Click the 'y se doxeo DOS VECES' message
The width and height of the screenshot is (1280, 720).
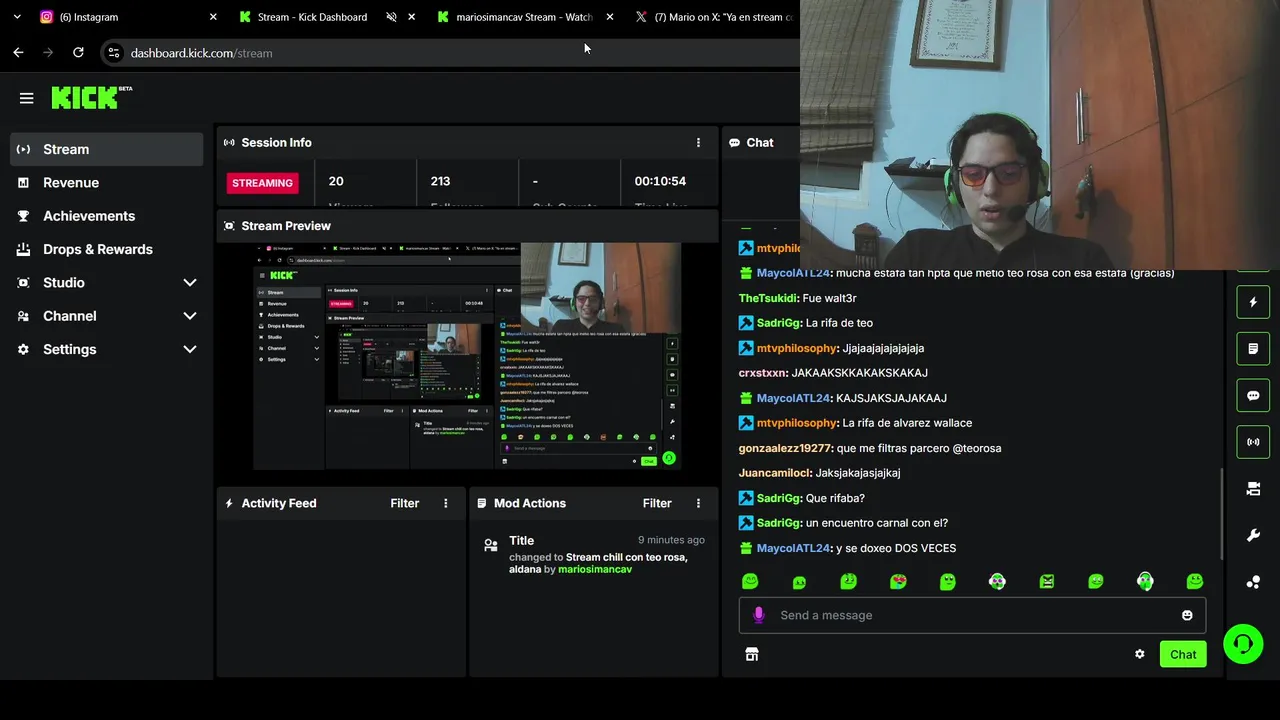[x=896, y=548]
